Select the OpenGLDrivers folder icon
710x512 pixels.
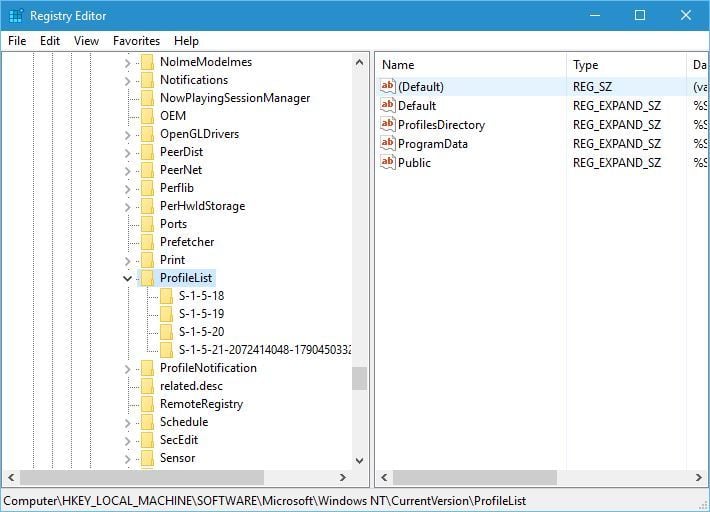[147, 134]
